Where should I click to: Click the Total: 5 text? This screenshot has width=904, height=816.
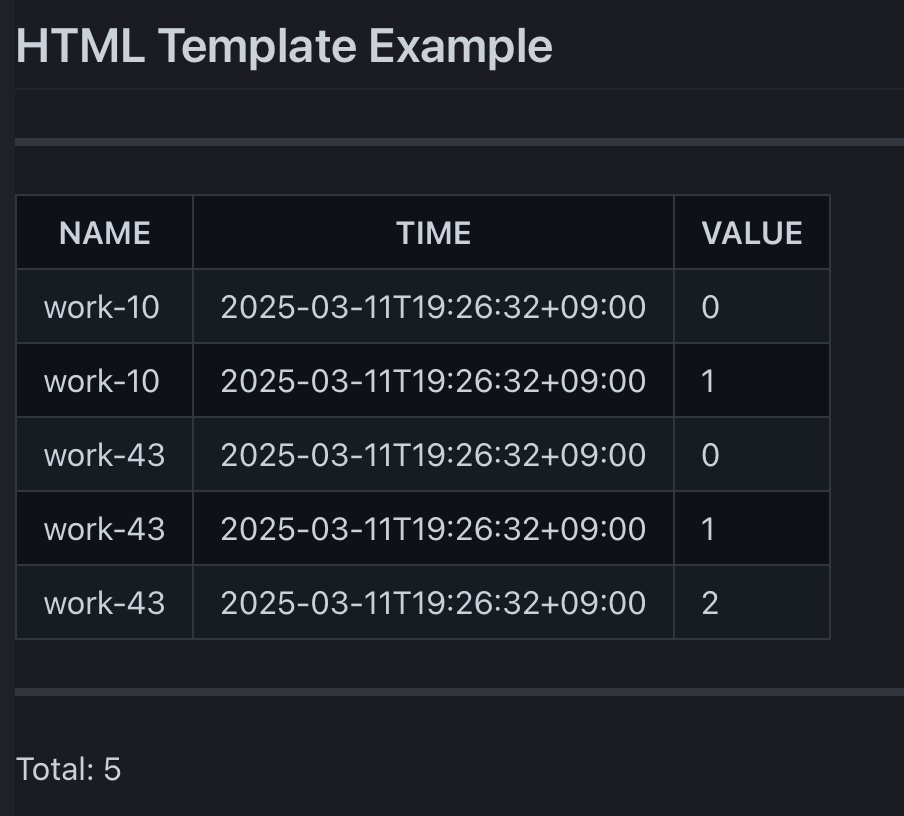click(x=69, y=769)
